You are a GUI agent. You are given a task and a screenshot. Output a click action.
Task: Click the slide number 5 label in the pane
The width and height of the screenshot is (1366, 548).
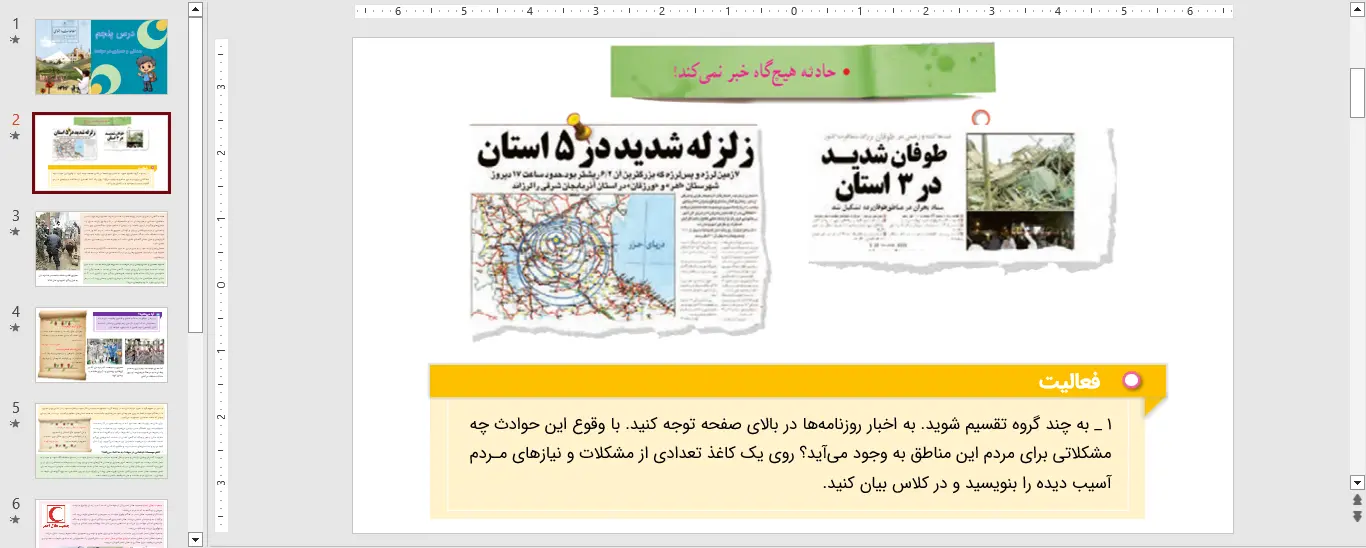click(15, 408)
